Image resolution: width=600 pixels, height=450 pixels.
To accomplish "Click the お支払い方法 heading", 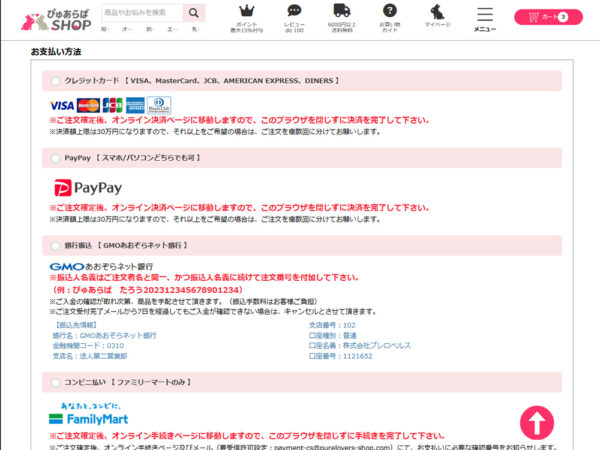I will 56,52.
